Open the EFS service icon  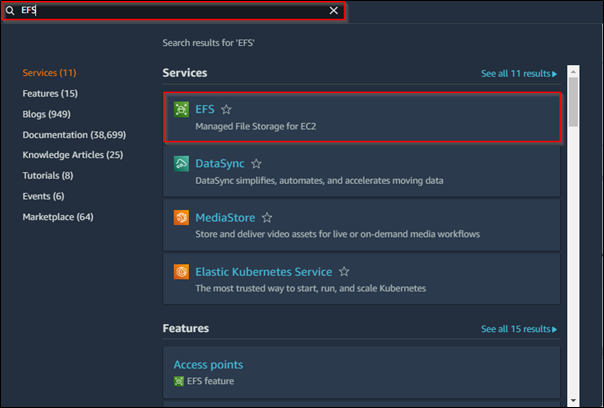pyautogui.click(x=181, y=109)
